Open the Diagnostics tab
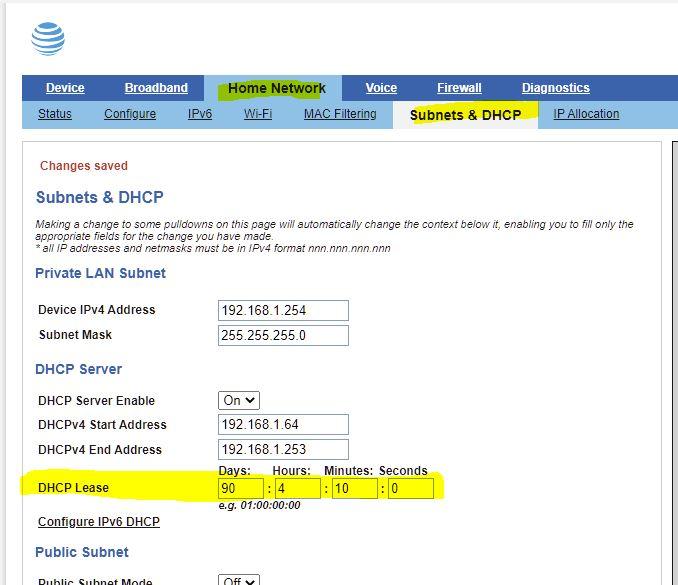Image resolution: width=678 pixels, height=585 pixels. click(555, 88)
